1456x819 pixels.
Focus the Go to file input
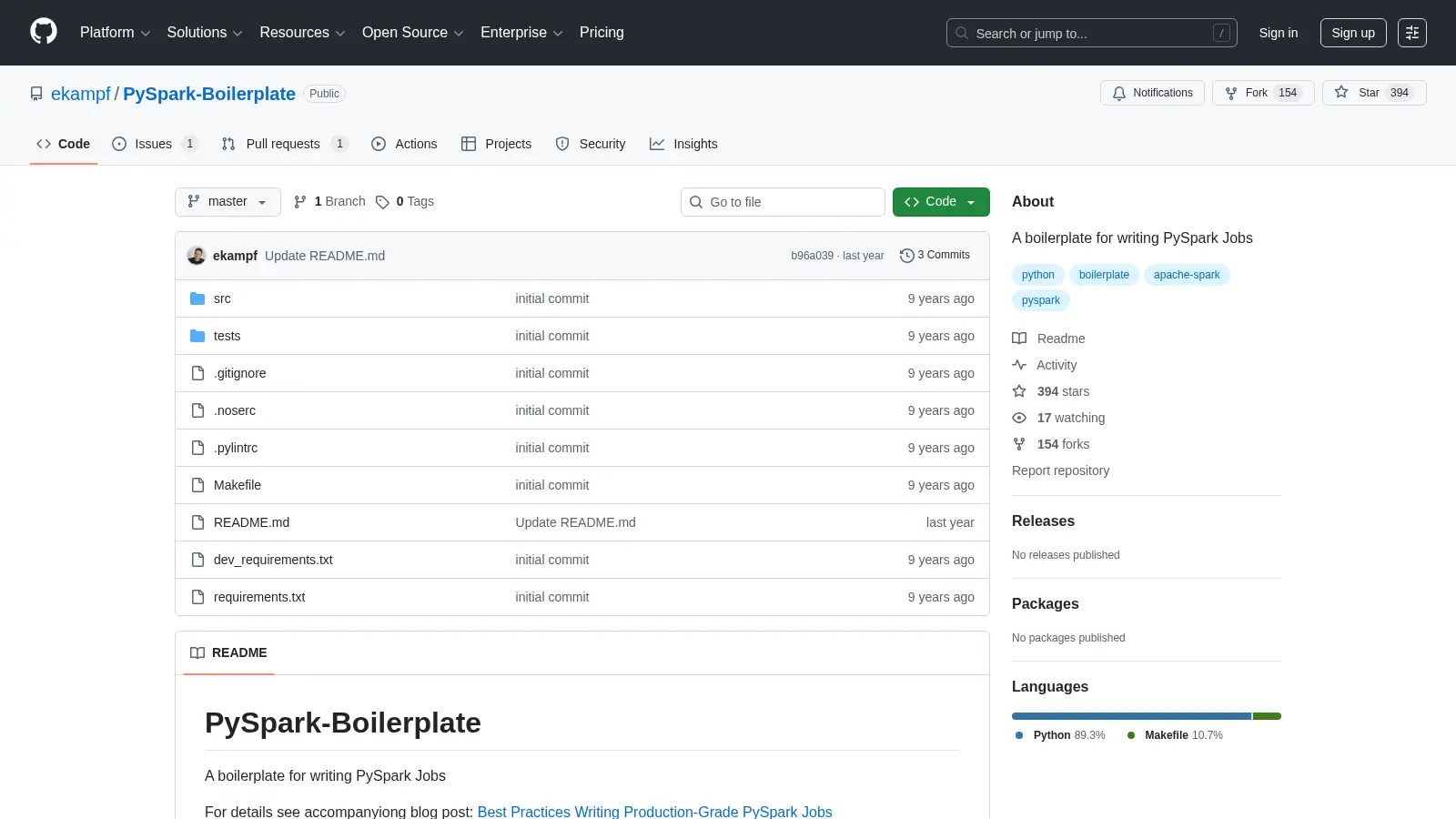click(783, 202)
